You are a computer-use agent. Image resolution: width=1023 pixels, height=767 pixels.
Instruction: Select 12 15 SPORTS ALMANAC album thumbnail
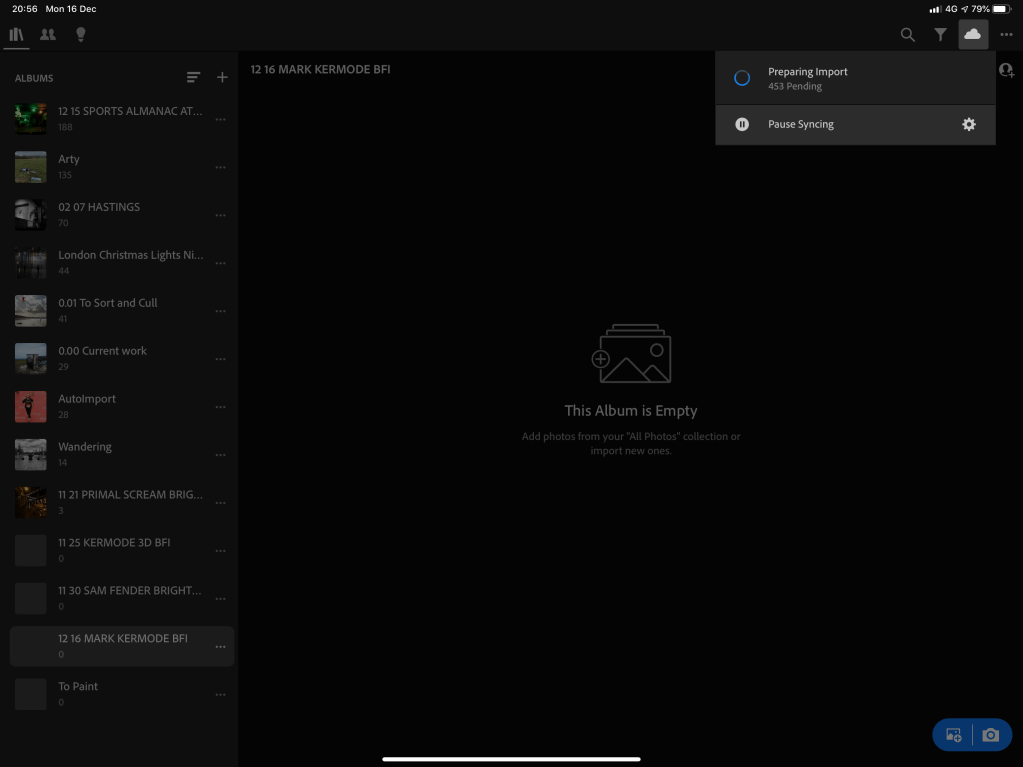tap(31, 119)
